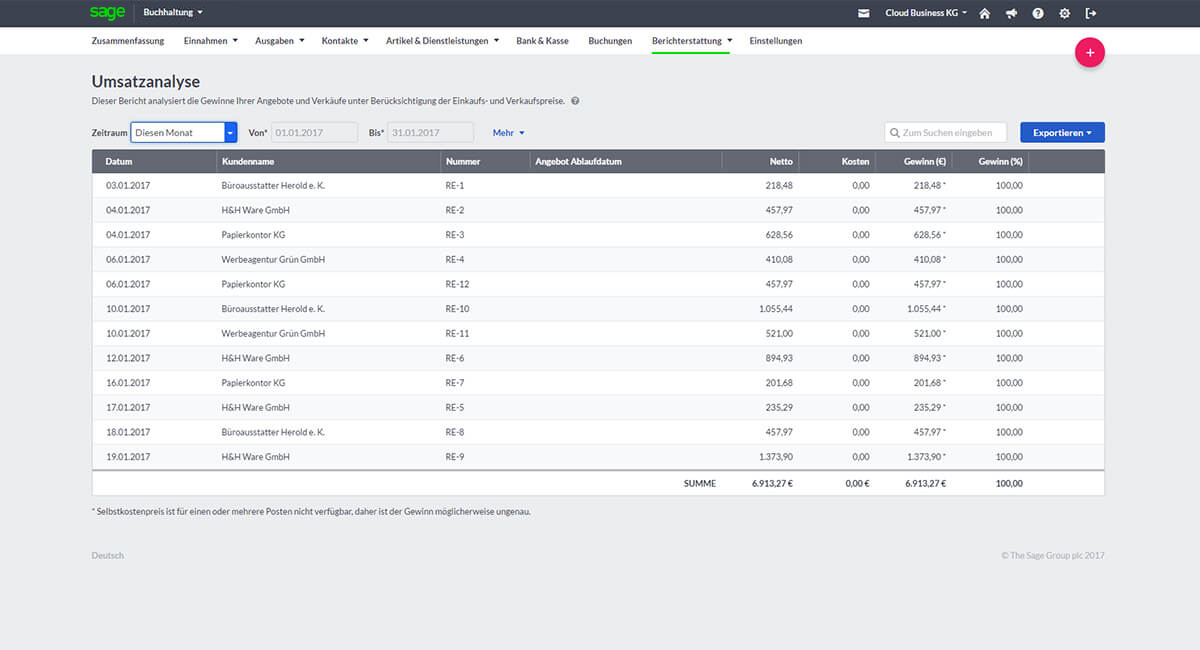Viewport: 1200px width, 650px height.
Task: Click the Deutsch language link
Action: coord(108,555)
